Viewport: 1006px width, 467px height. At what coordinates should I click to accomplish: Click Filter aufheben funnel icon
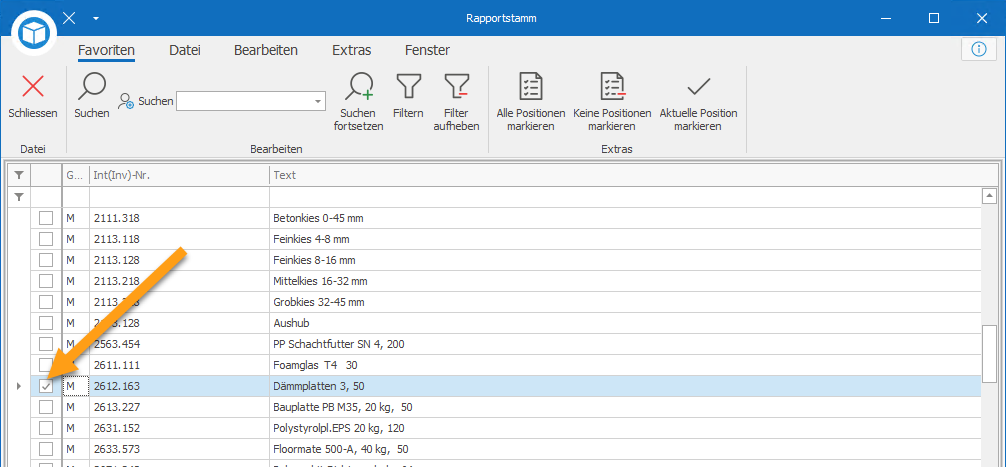tap(457, 87)
